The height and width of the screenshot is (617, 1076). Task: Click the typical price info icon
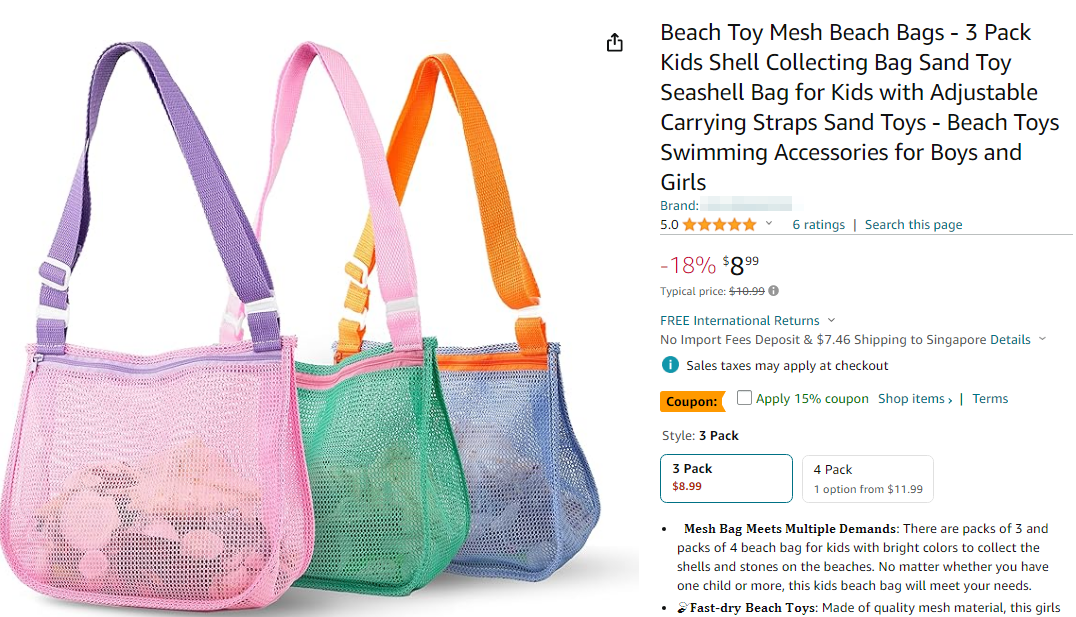[x=774, y=291]
